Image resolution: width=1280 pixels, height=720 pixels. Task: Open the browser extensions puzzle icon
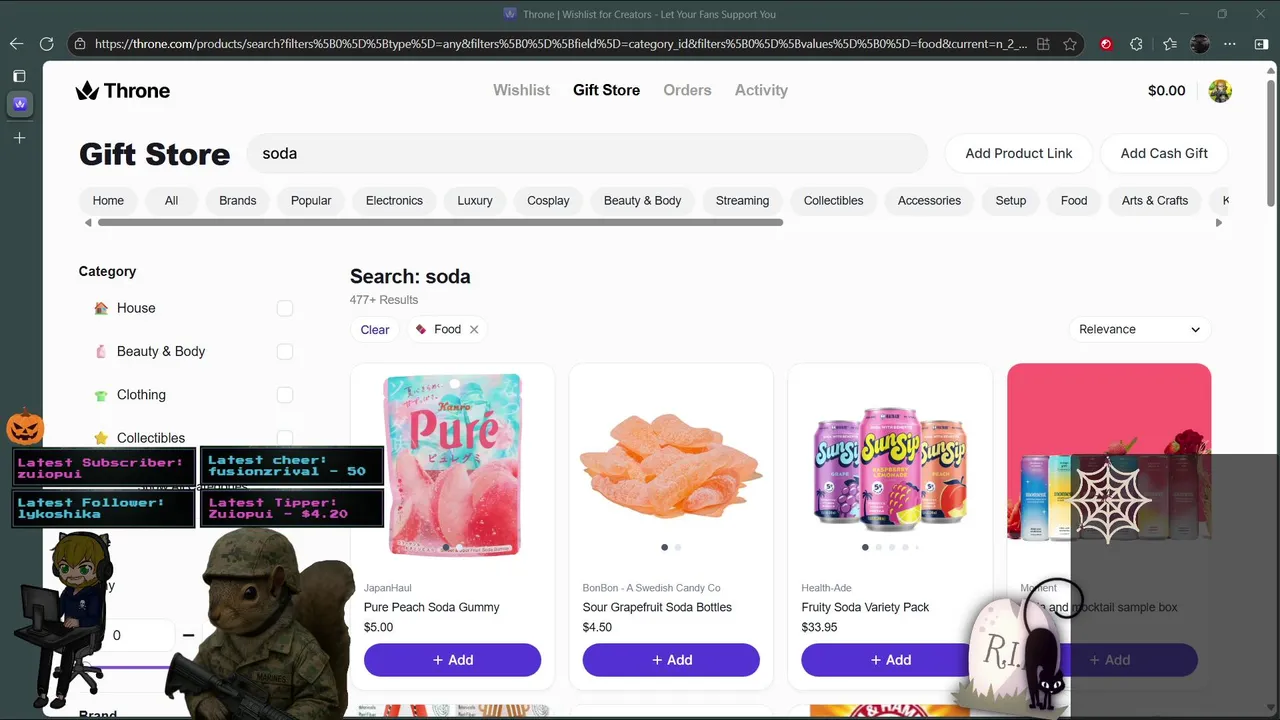coord(1136,44)
